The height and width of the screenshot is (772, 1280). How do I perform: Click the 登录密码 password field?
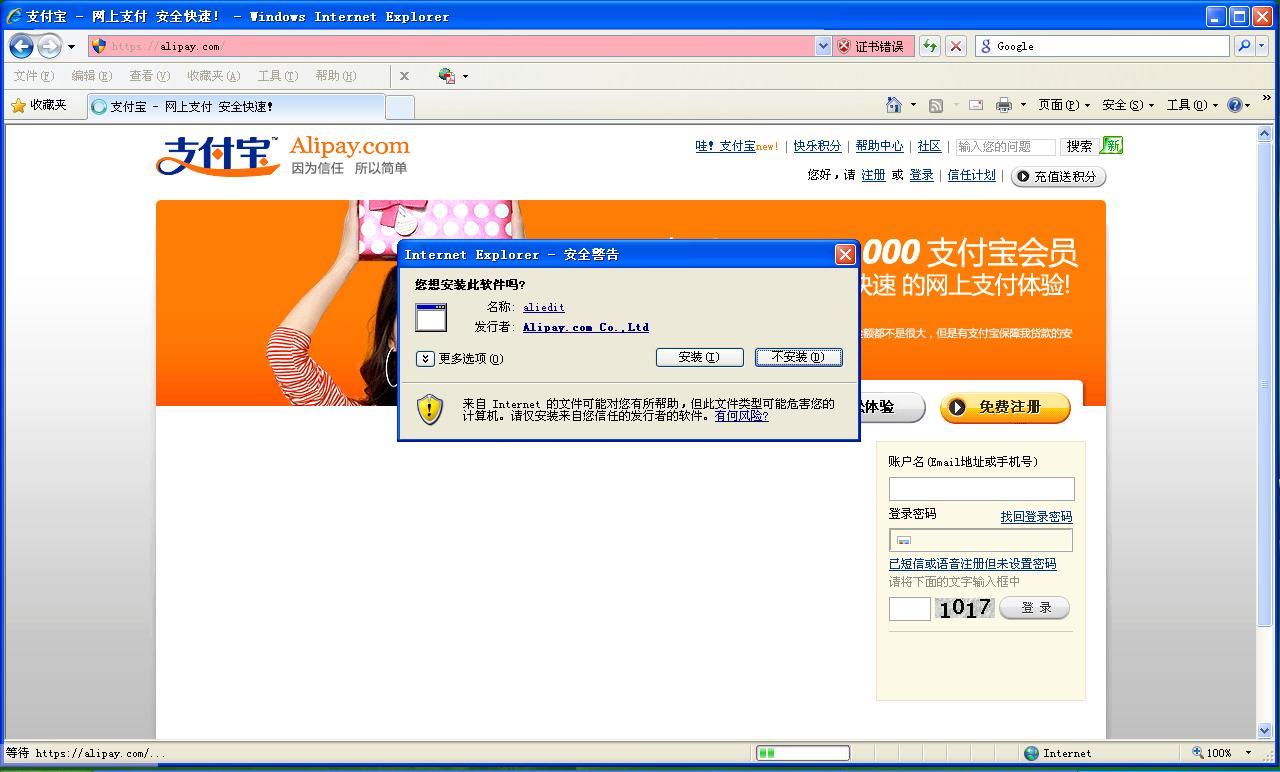(981, 540)
